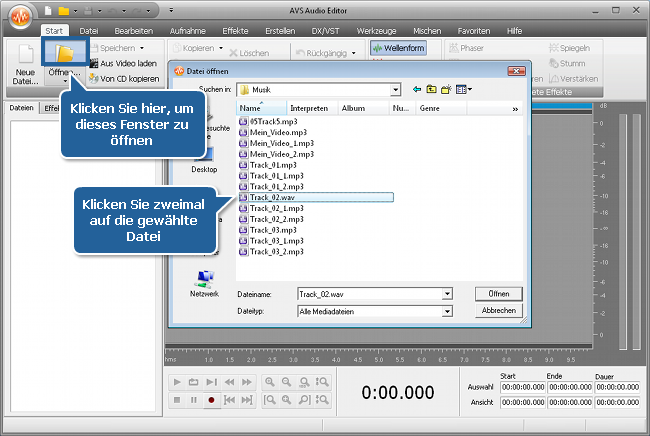The width and height of the screenshot is (650, 436).
Task: Sort files by the Name column
Action: click(261, 108)
